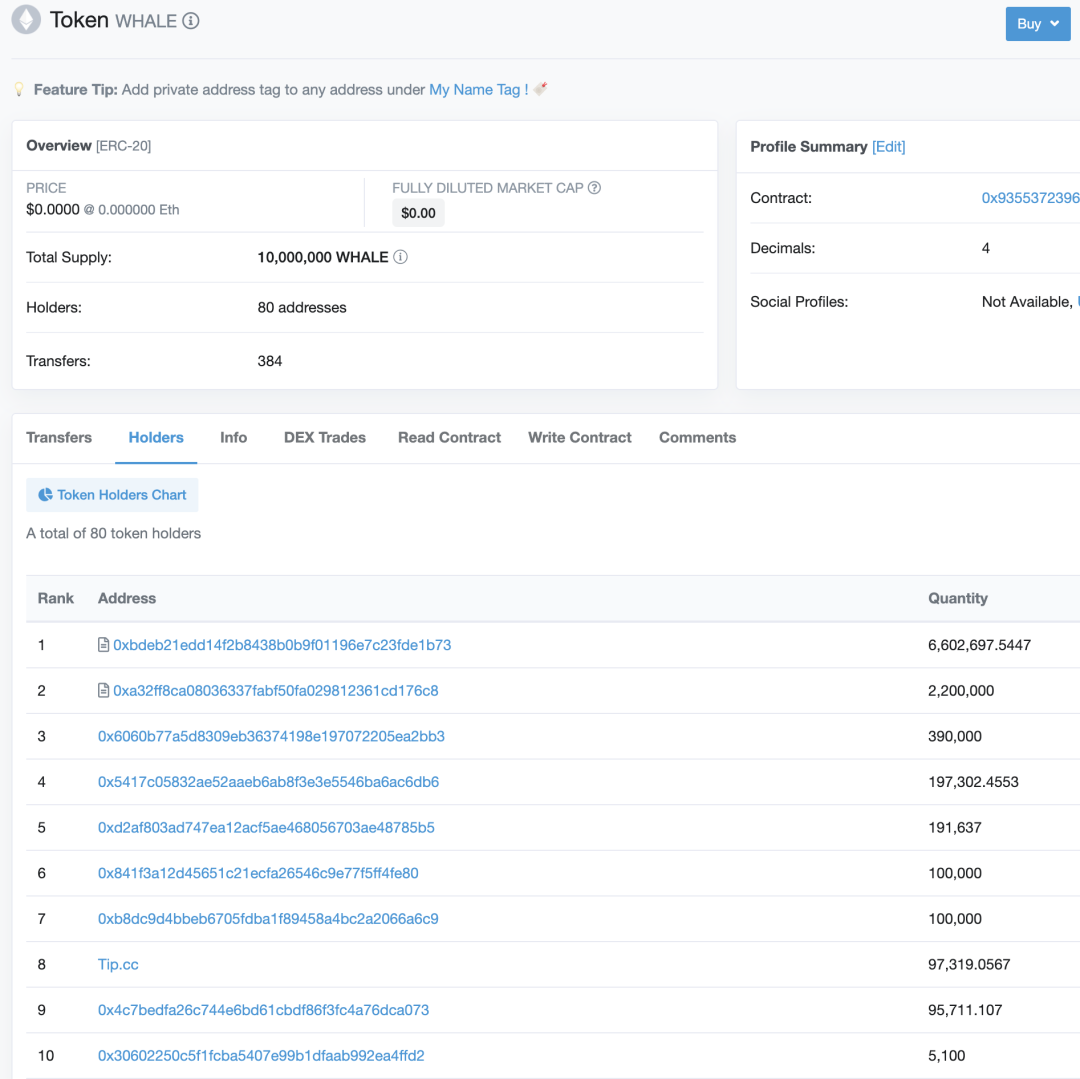The height and width of the screenshot is (1079, 1080).
Task: Go to the Comments tab
Action: pos(697,438)
